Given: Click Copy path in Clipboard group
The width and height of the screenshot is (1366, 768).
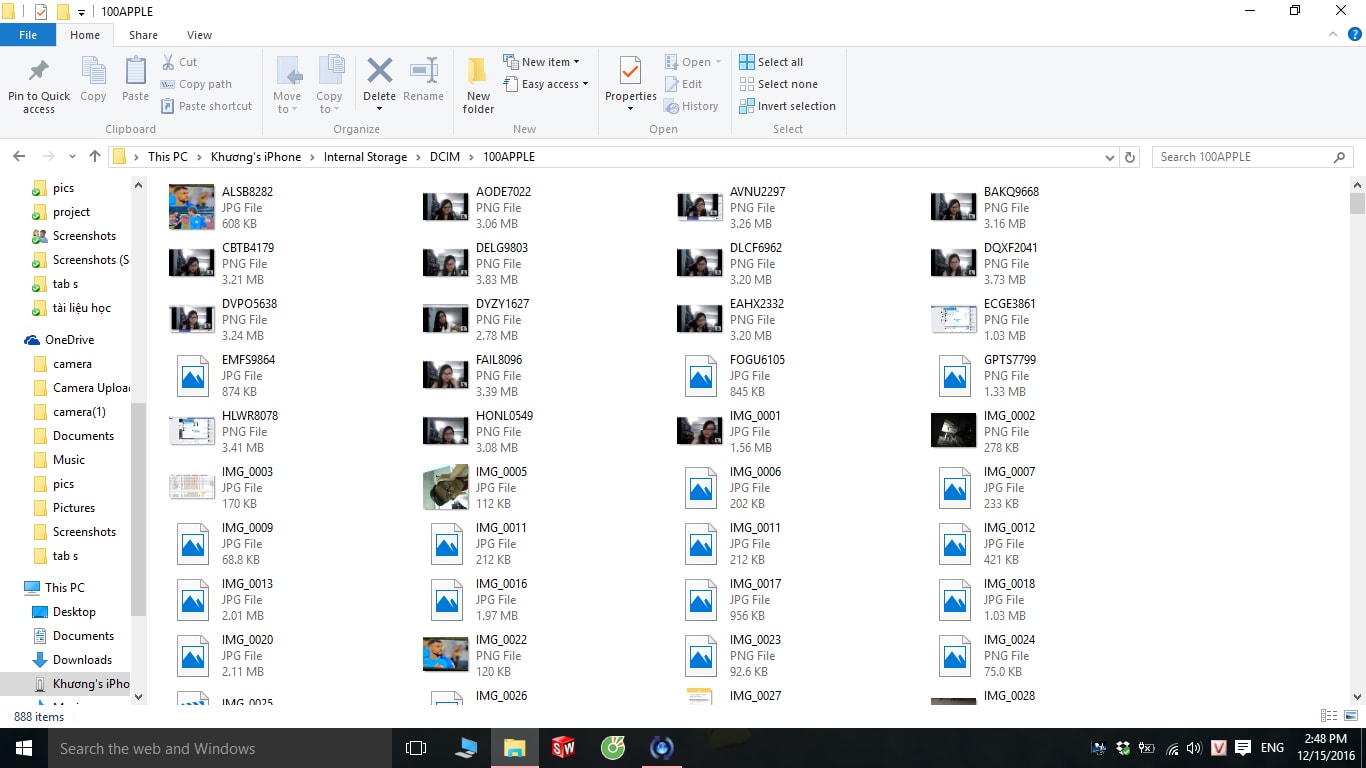Looking at the screenshot, I should tap(196, 84).
